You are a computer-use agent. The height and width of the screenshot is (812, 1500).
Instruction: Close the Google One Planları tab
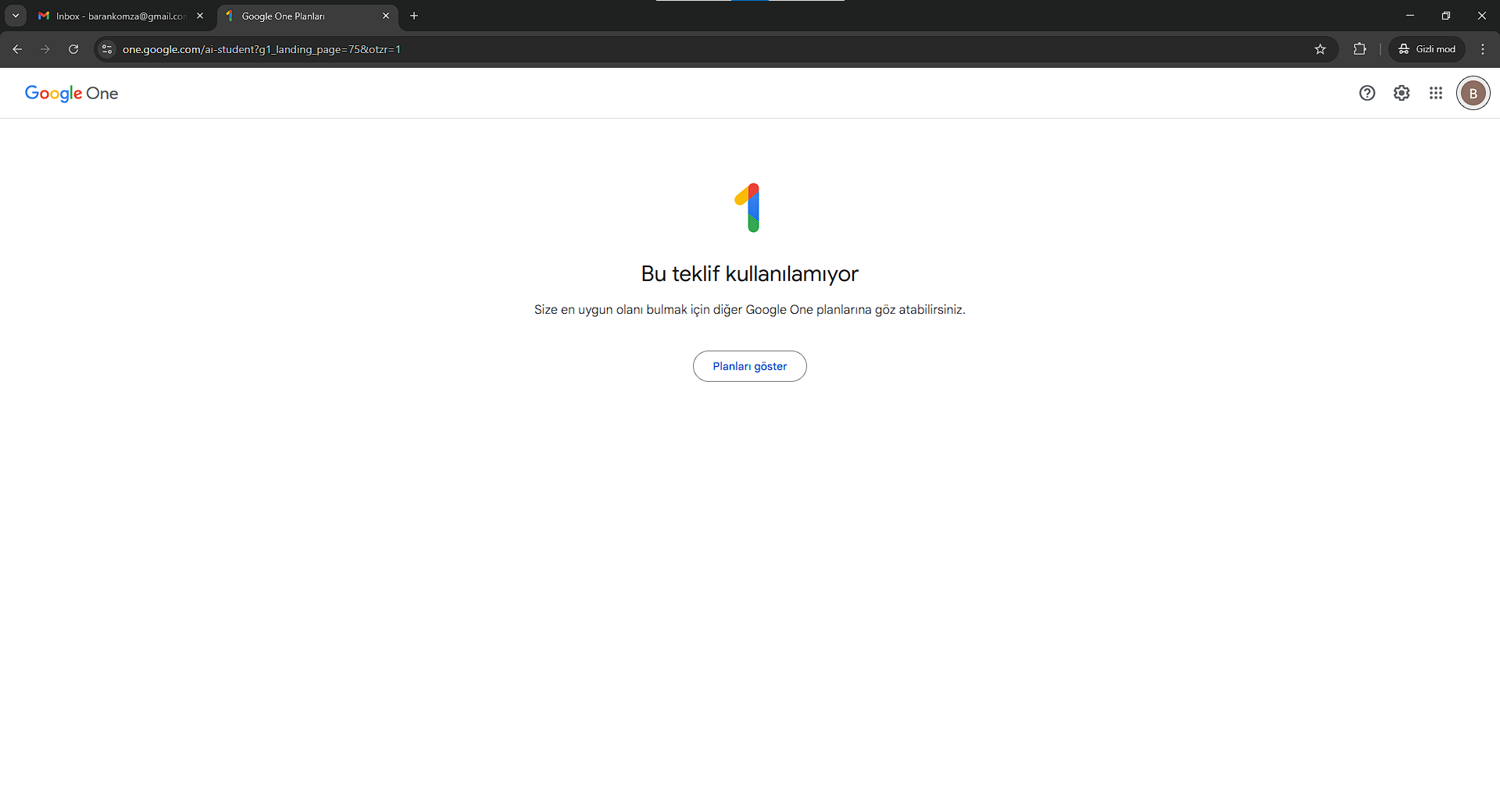pyautogui.click(x=386, y=16)
